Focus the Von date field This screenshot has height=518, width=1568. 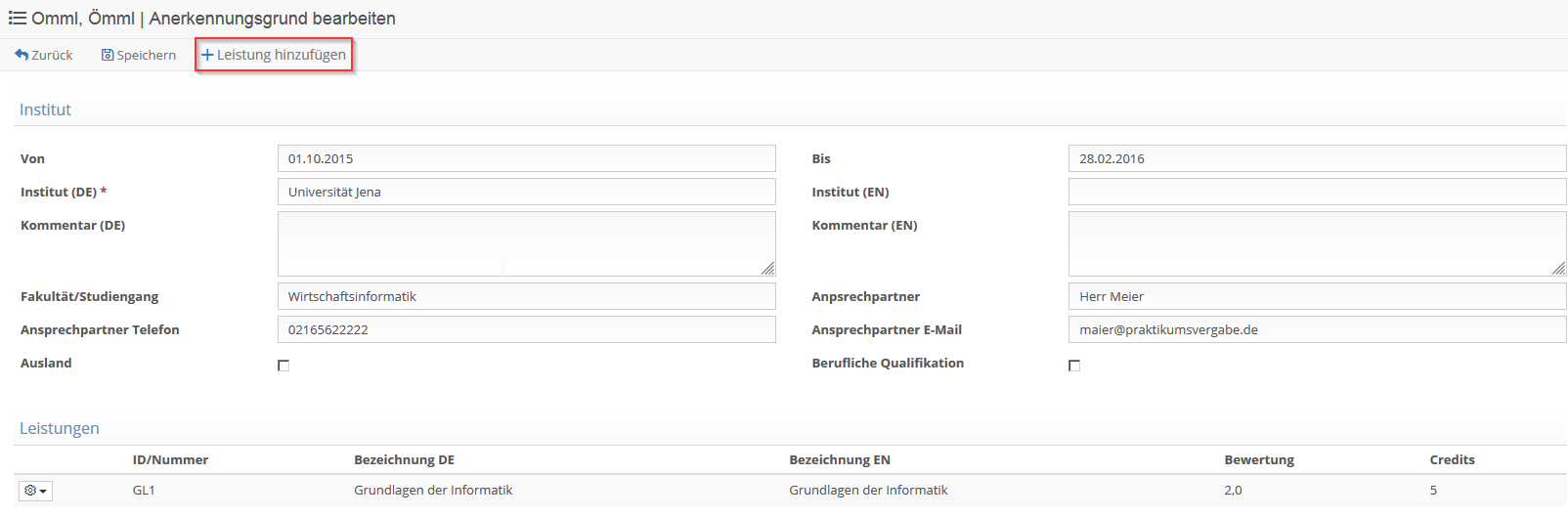click(x=527, y=158)
